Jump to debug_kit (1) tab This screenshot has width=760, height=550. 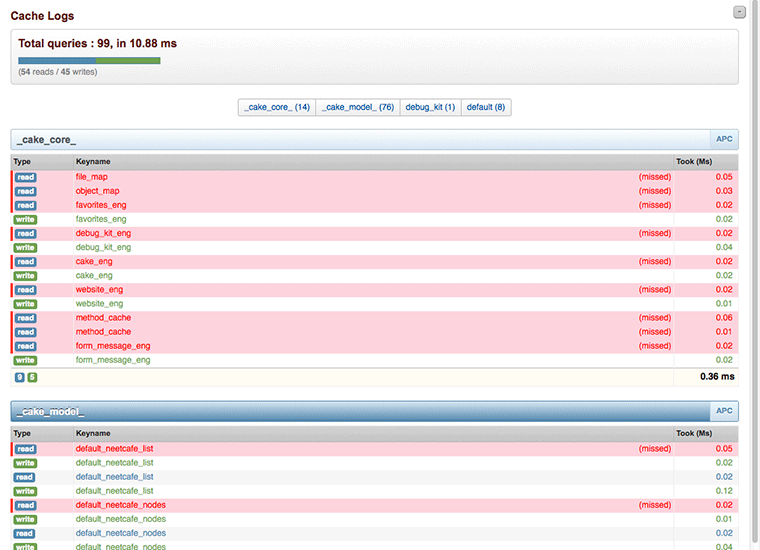430,107
